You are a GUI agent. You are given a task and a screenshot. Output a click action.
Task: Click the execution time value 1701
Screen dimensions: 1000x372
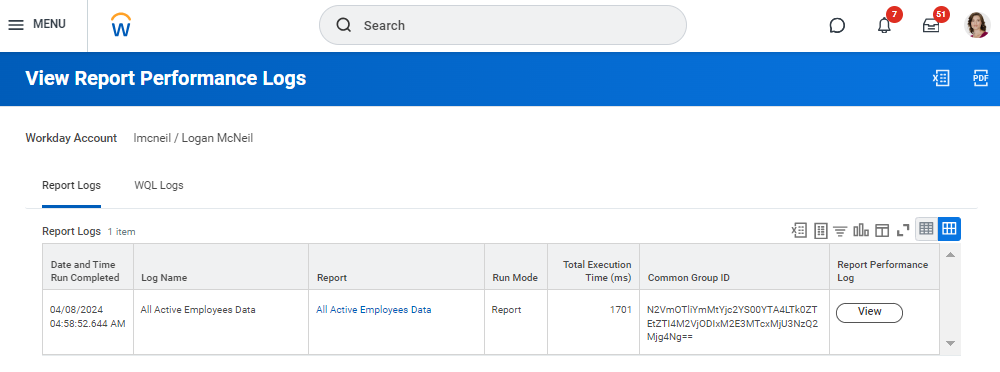point(621,310)
